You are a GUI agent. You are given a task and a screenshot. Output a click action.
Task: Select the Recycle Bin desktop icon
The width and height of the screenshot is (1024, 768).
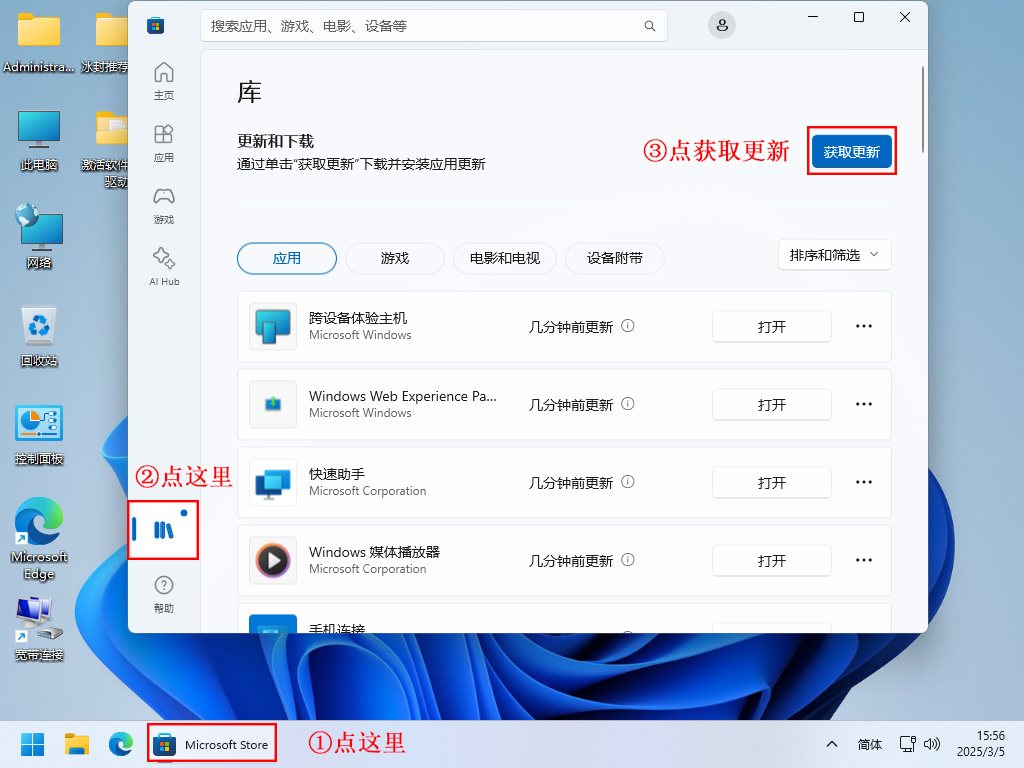[x=39, y=337]
